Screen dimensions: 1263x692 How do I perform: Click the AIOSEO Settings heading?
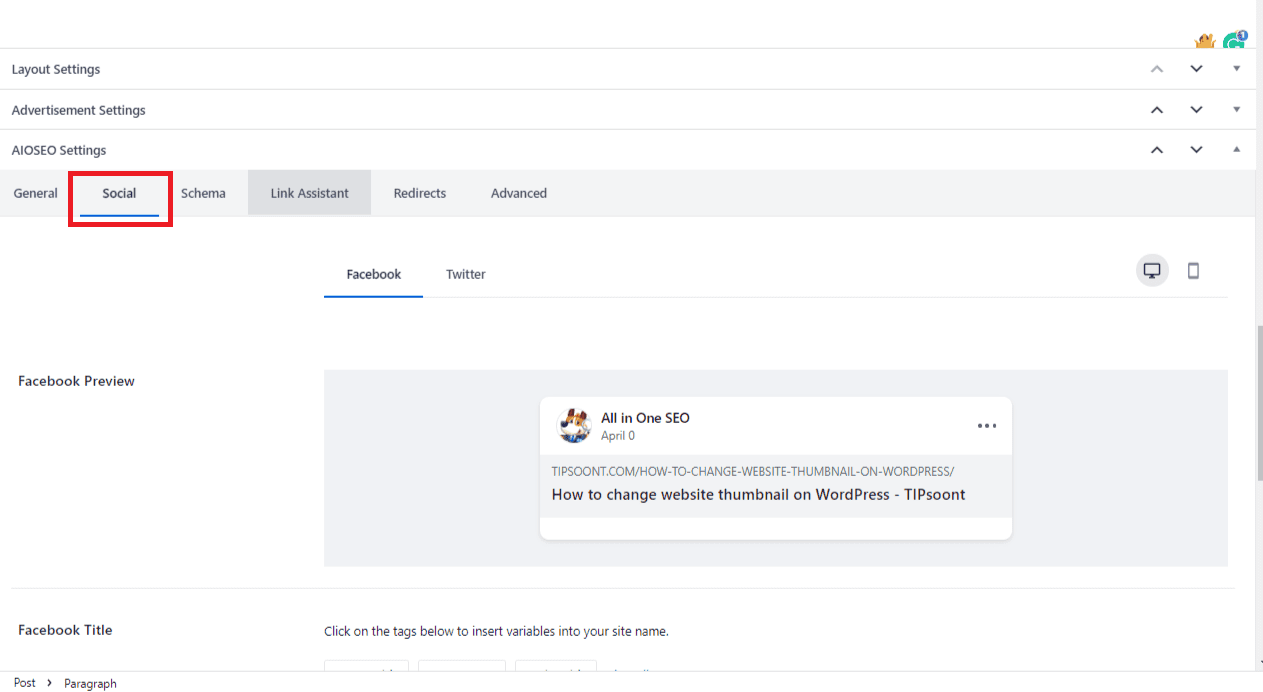59,150
